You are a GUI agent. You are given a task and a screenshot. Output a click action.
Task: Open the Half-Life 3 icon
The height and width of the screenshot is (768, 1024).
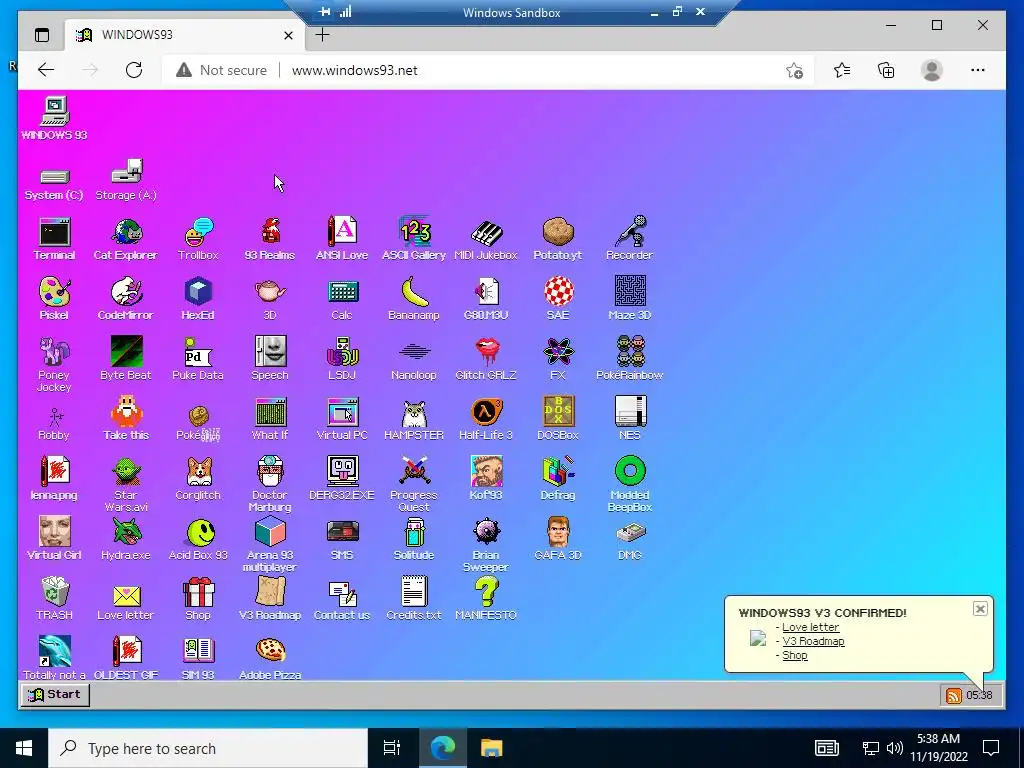coord(486,419)
